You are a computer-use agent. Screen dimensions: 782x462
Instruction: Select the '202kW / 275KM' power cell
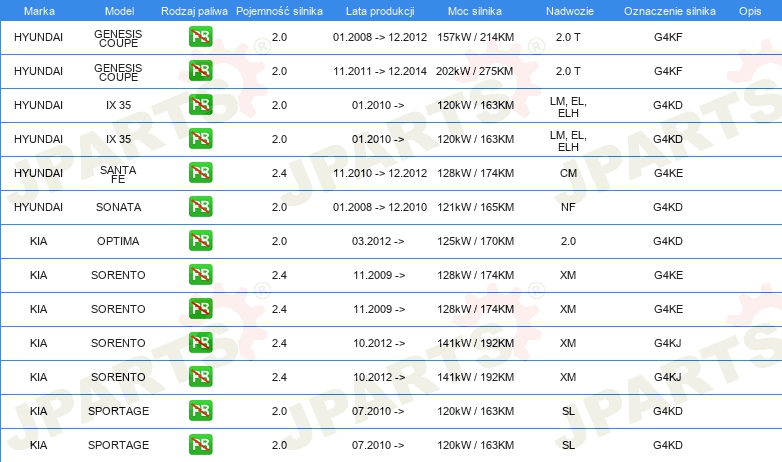[x=474, y=71]
